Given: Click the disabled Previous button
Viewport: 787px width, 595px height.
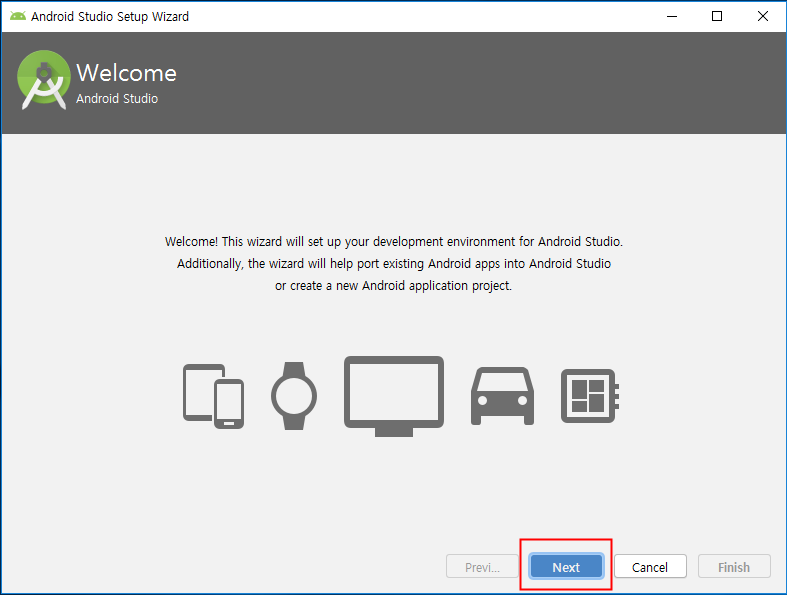Looking at the screenshot, I should click(x=482, y=566).
